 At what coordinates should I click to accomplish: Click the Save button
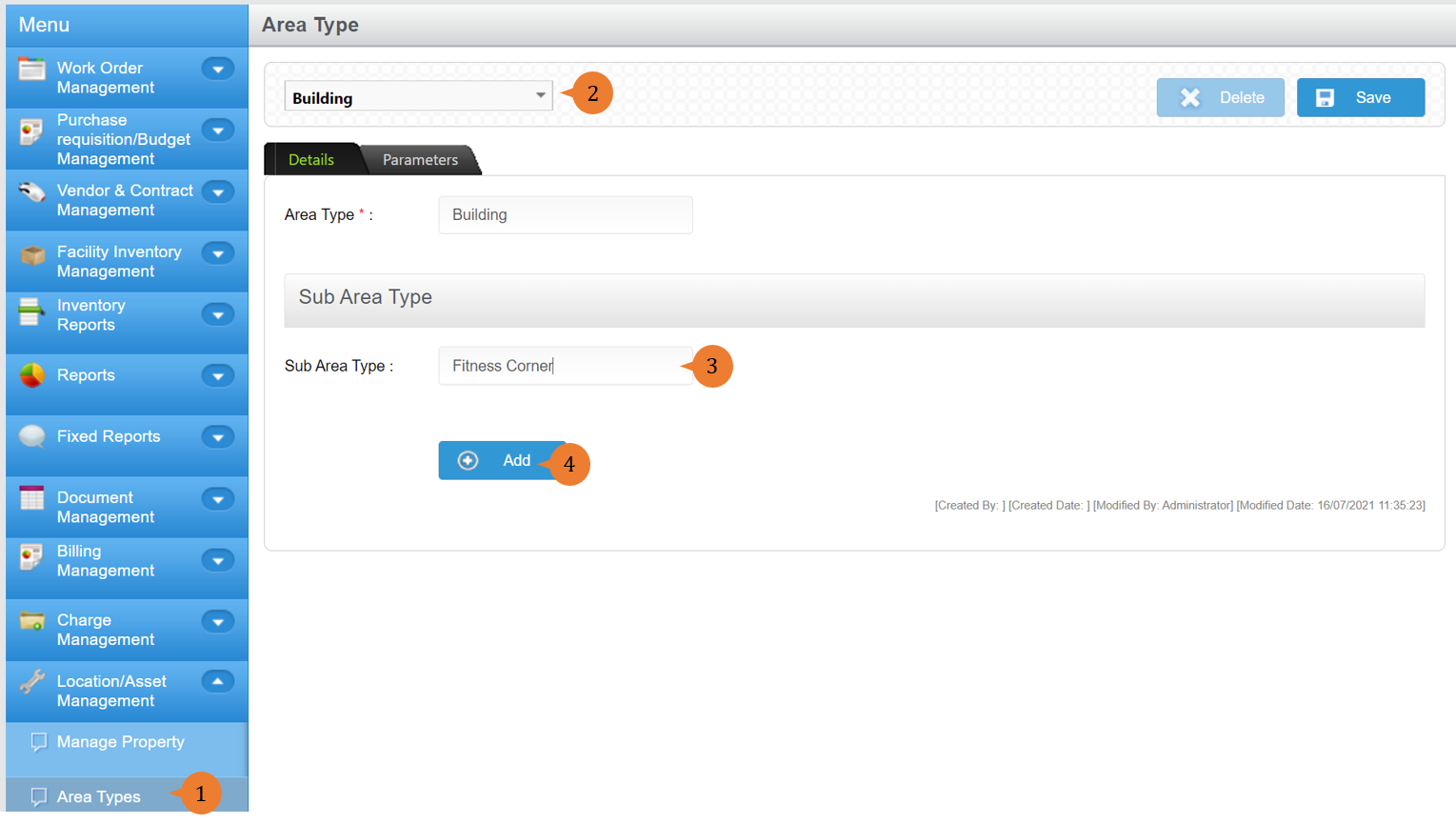tap(1361, 97)
